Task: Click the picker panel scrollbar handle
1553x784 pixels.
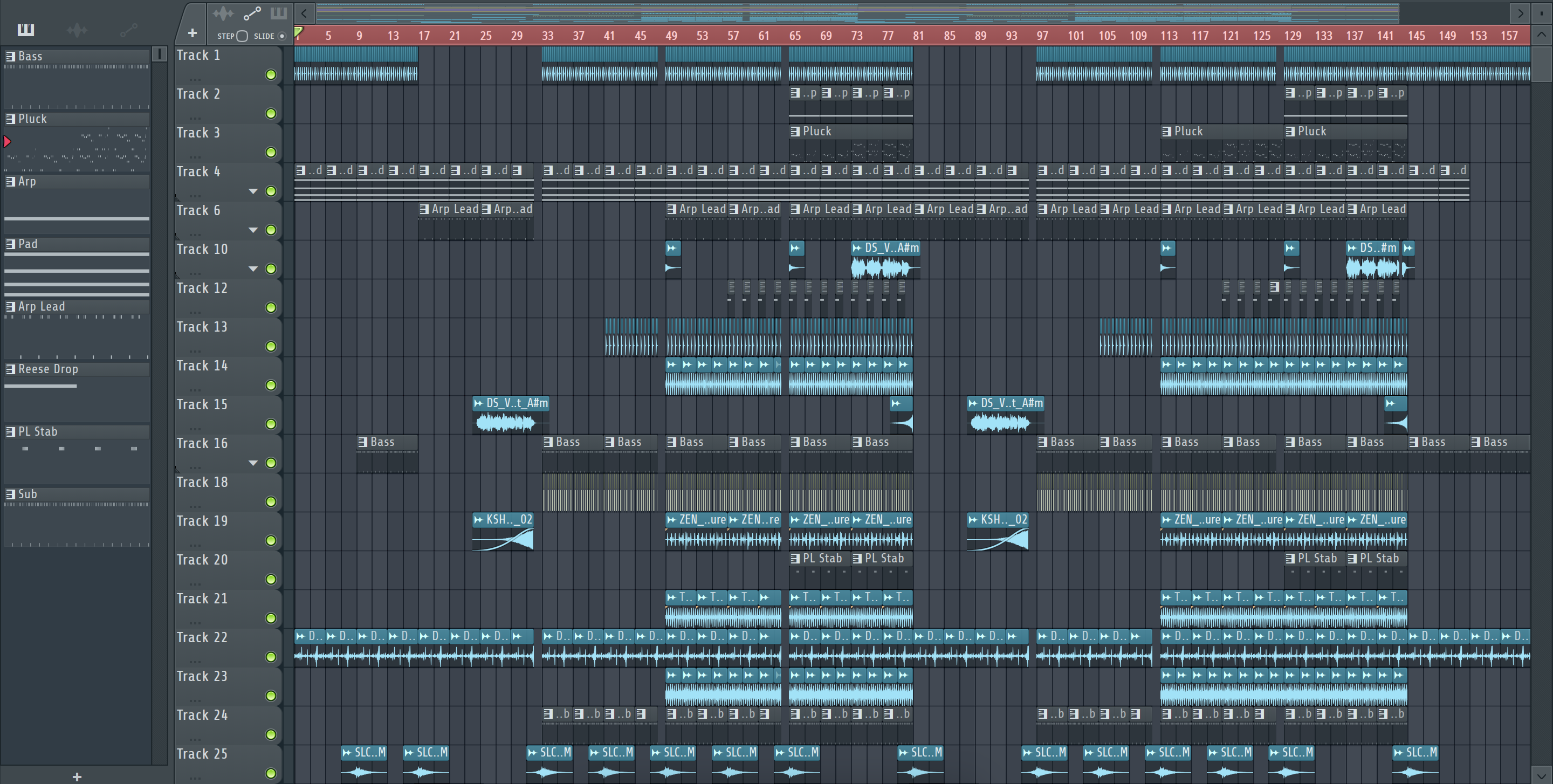Action: (159, 53)
